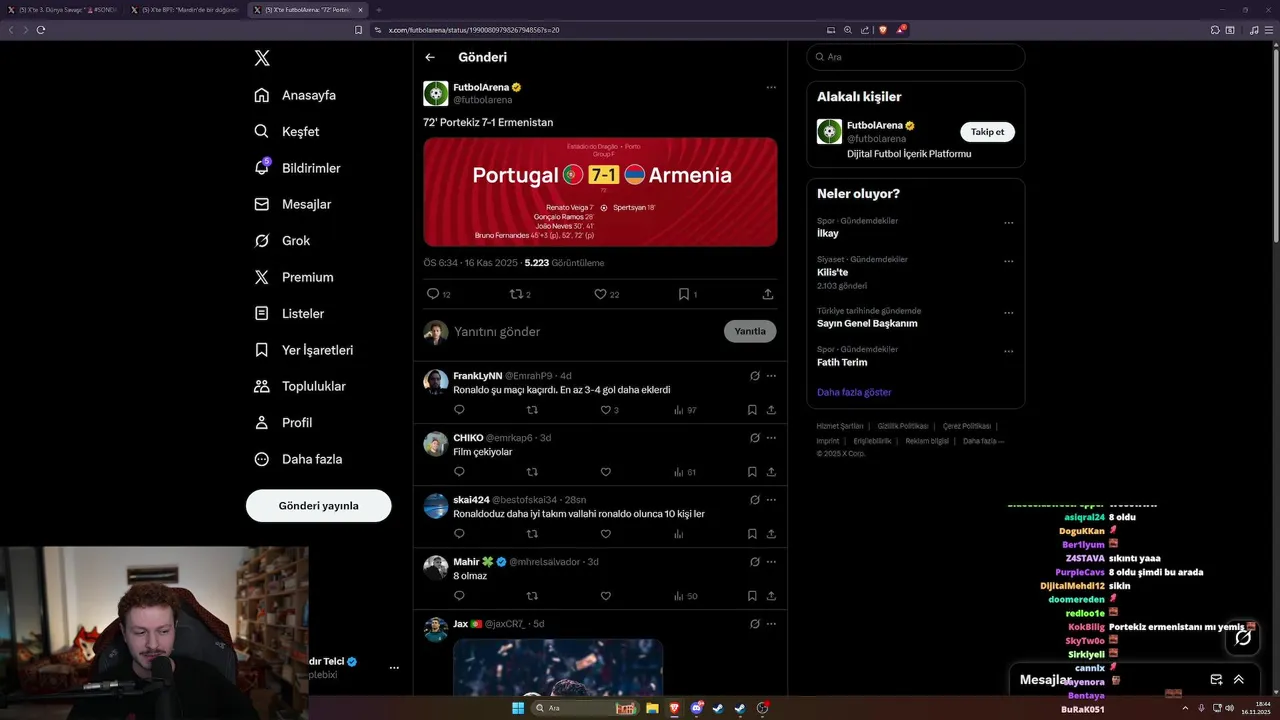Image resolution: width=1280 pixels, height=720 pixels.
Task: Click Daha fazla göster link
Action: click(854, 392)
